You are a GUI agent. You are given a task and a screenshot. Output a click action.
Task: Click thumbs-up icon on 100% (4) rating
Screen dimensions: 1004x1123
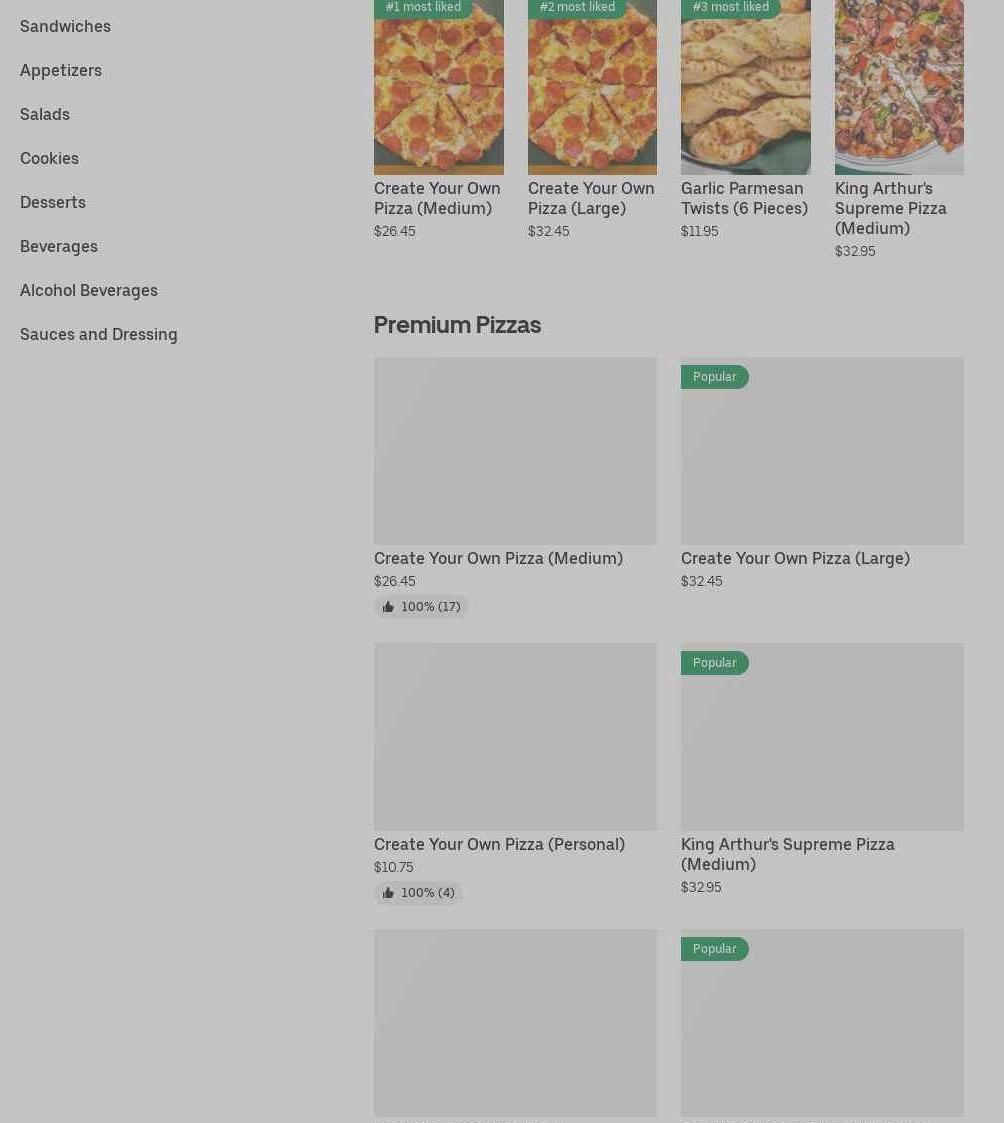(x=388, y=893)
